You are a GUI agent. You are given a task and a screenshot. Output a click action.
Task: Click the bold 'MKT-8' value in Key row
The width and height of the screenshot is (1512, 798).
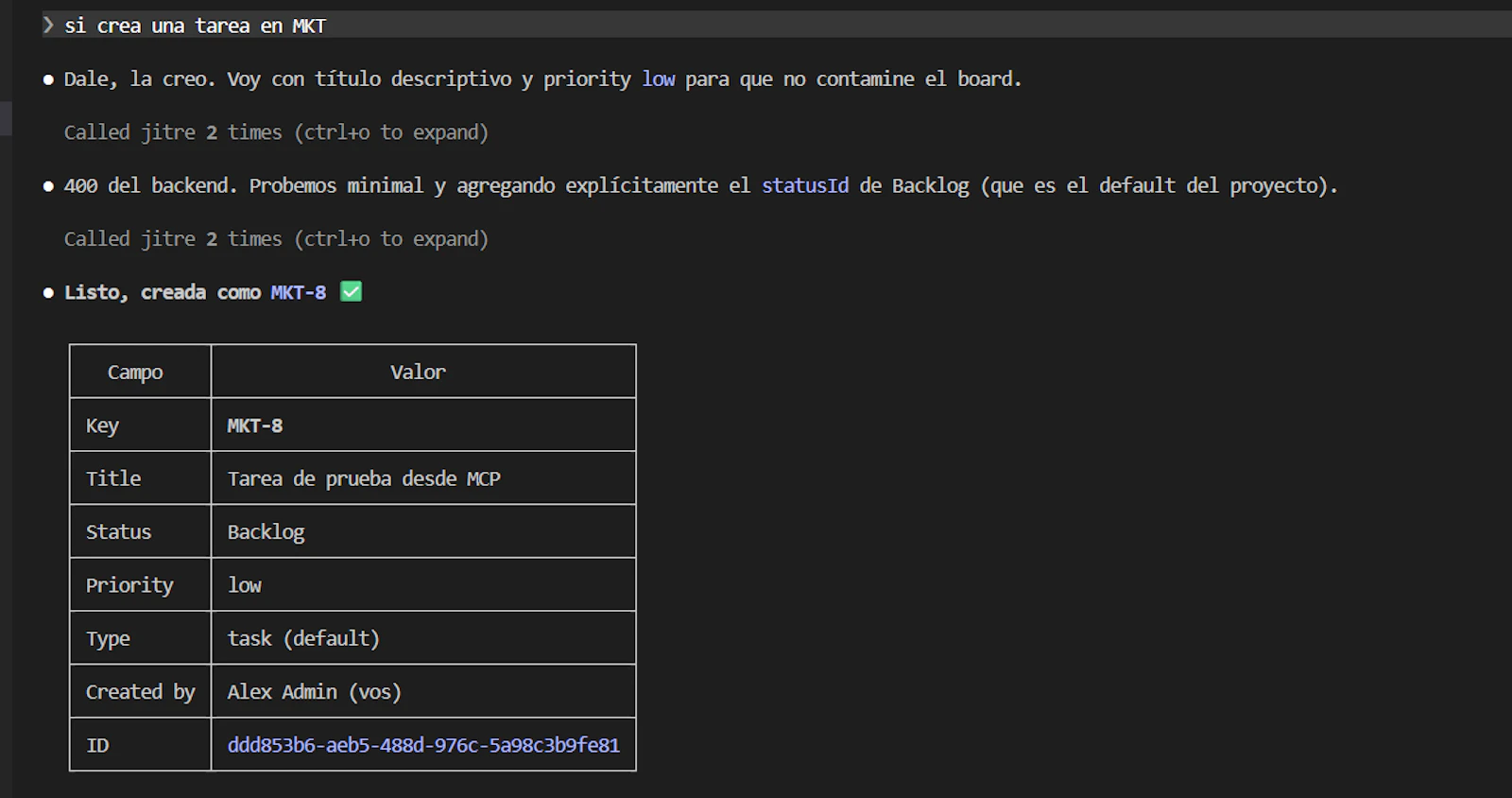(255, 425)
